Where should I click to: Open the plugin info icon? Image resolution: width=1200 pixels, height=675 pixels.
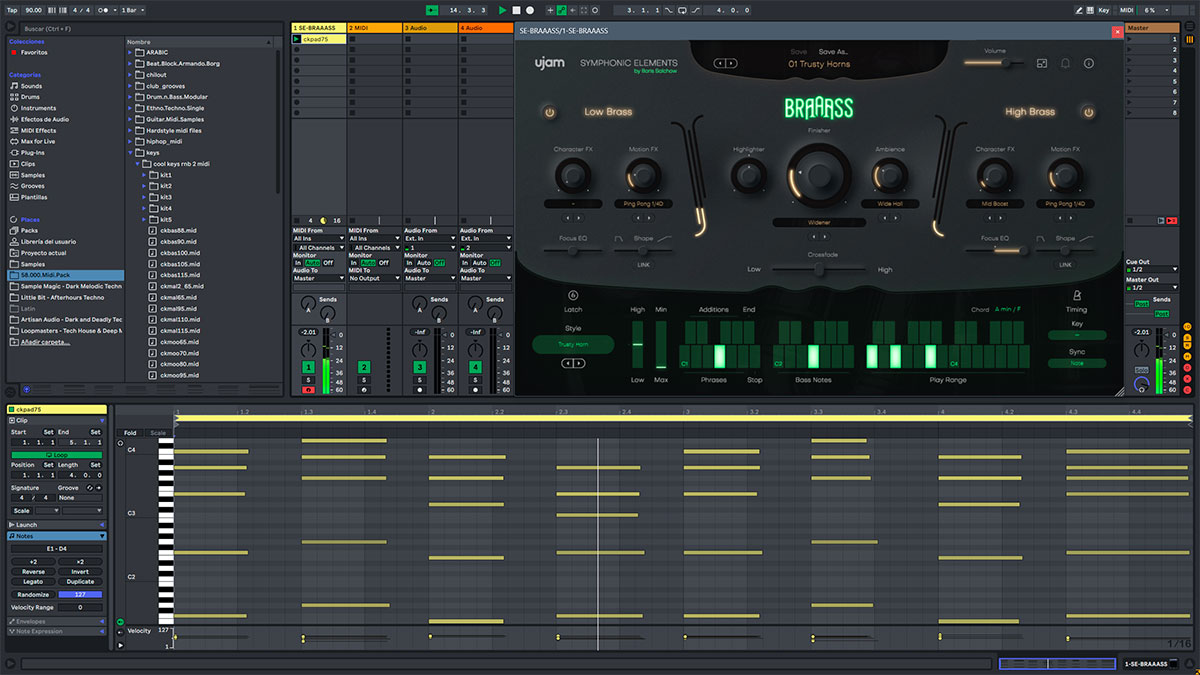click(1089, 63)
